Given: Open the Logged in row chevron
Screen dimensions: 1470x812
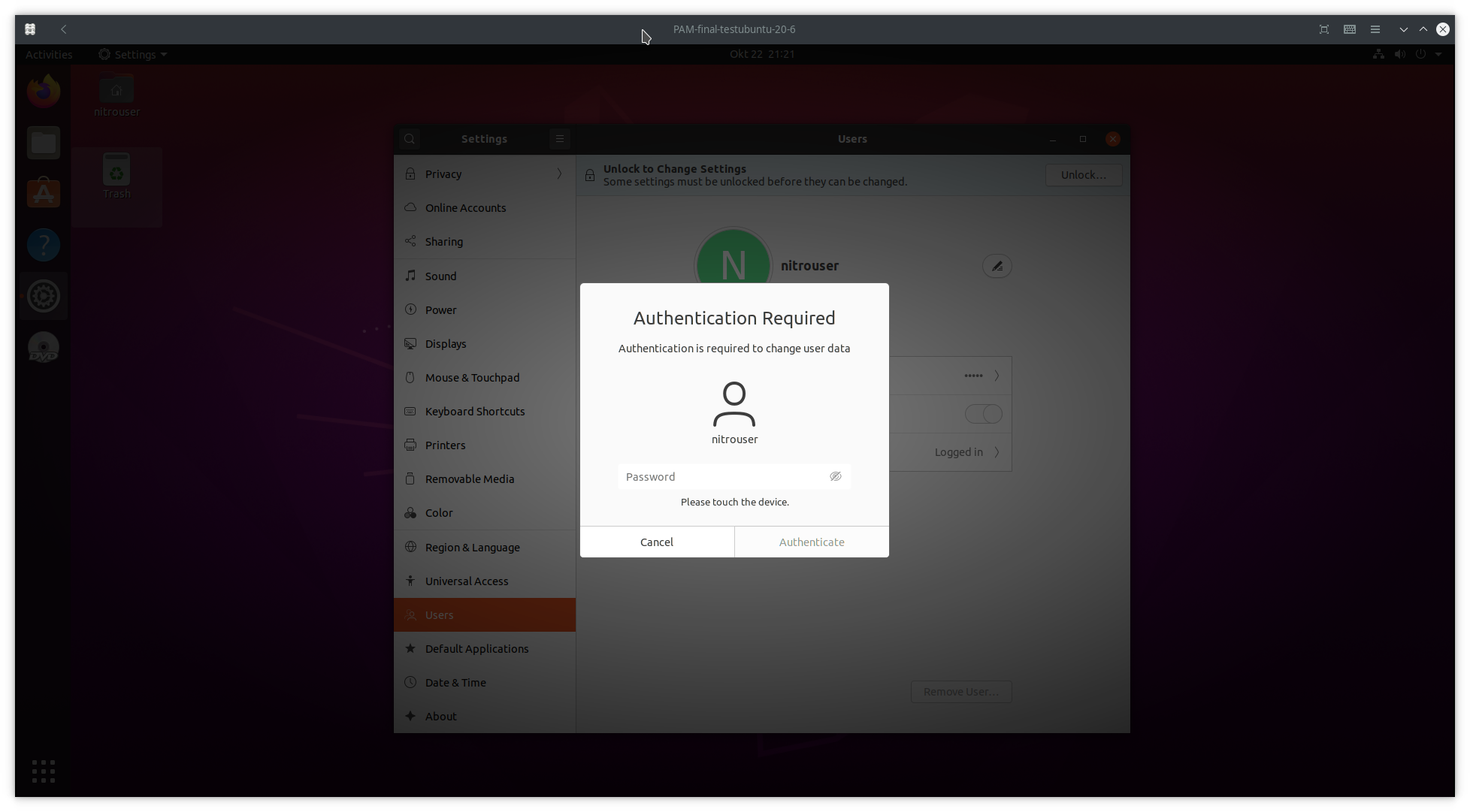Looking at the screenshot, I should (x=997, y=452).
